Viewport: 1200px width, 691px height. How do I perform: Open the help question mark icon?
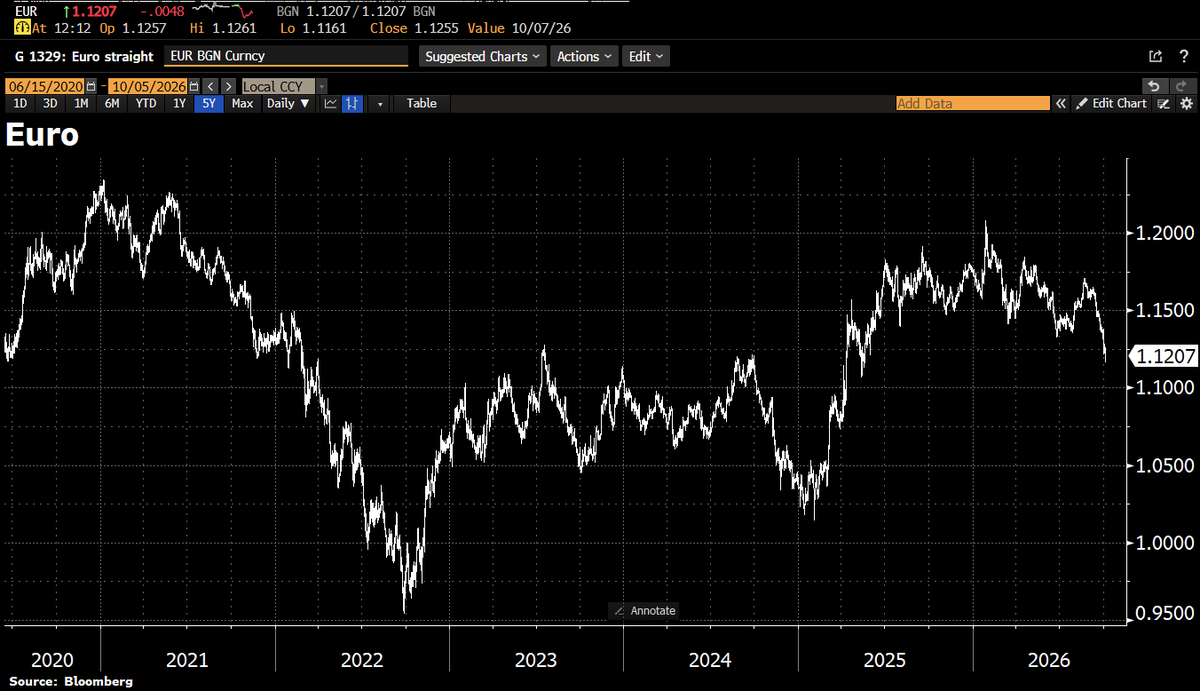1182,57
